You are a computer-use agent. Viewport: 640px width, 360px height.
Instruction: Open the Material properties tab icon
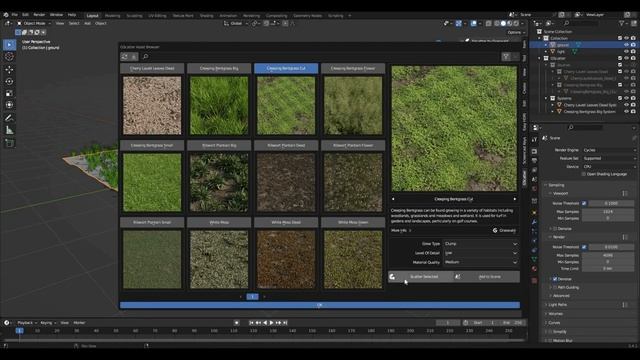click(534, 269)
